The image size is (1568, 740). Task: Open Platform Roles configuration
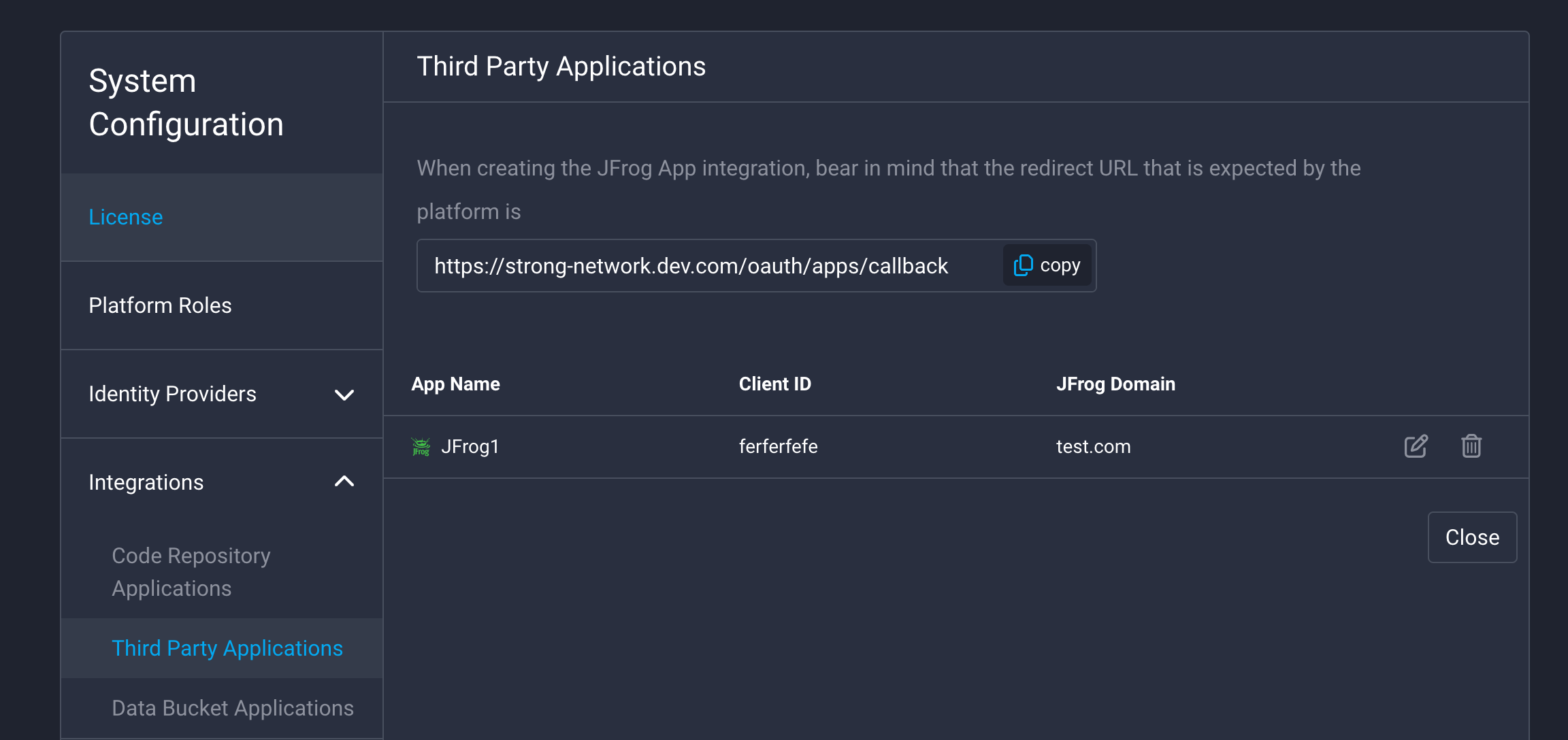coord(160,305)
